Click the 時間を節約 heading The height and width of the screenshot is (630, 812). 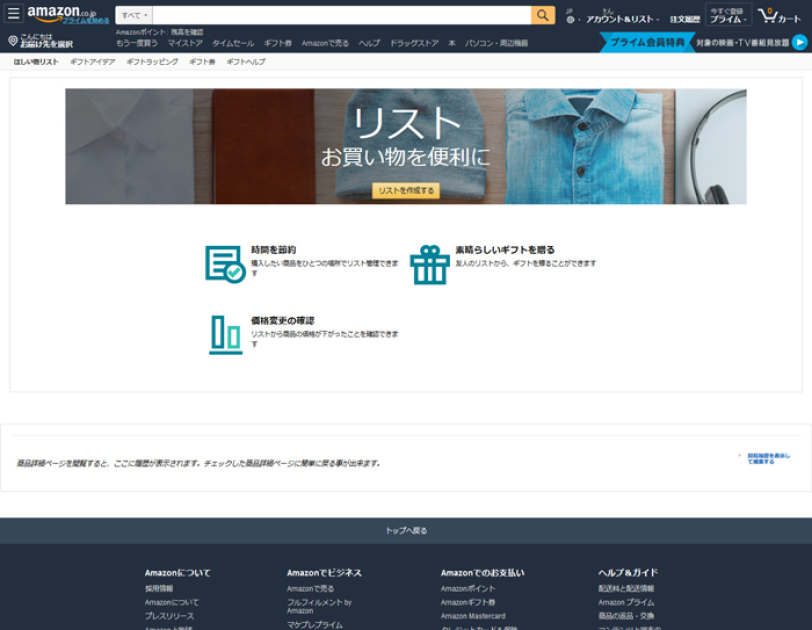(273, 250)
